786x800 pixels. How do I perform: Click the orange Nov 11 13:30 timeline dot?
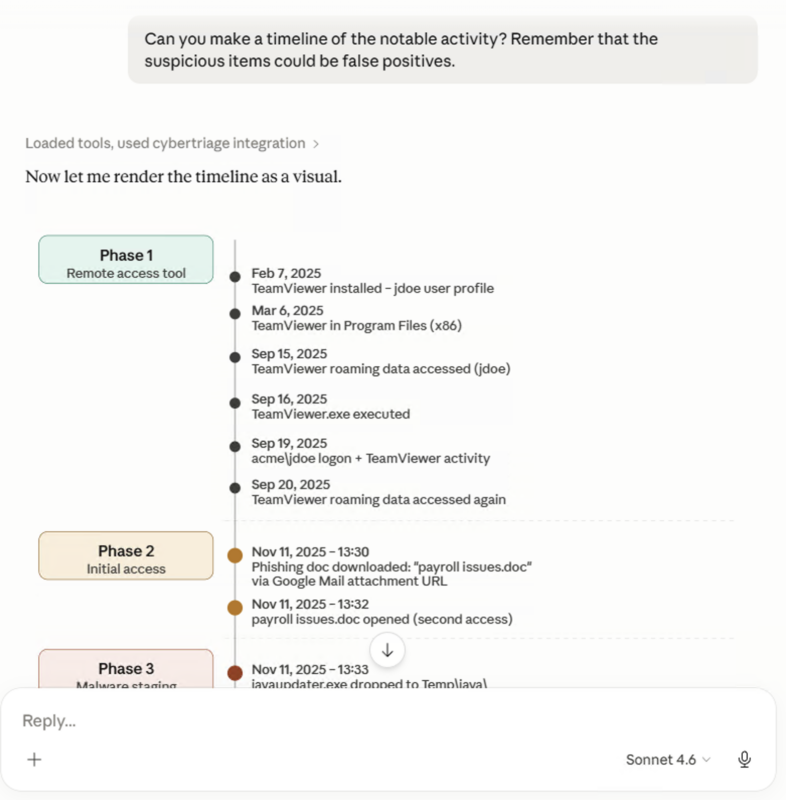coord(235,555)
